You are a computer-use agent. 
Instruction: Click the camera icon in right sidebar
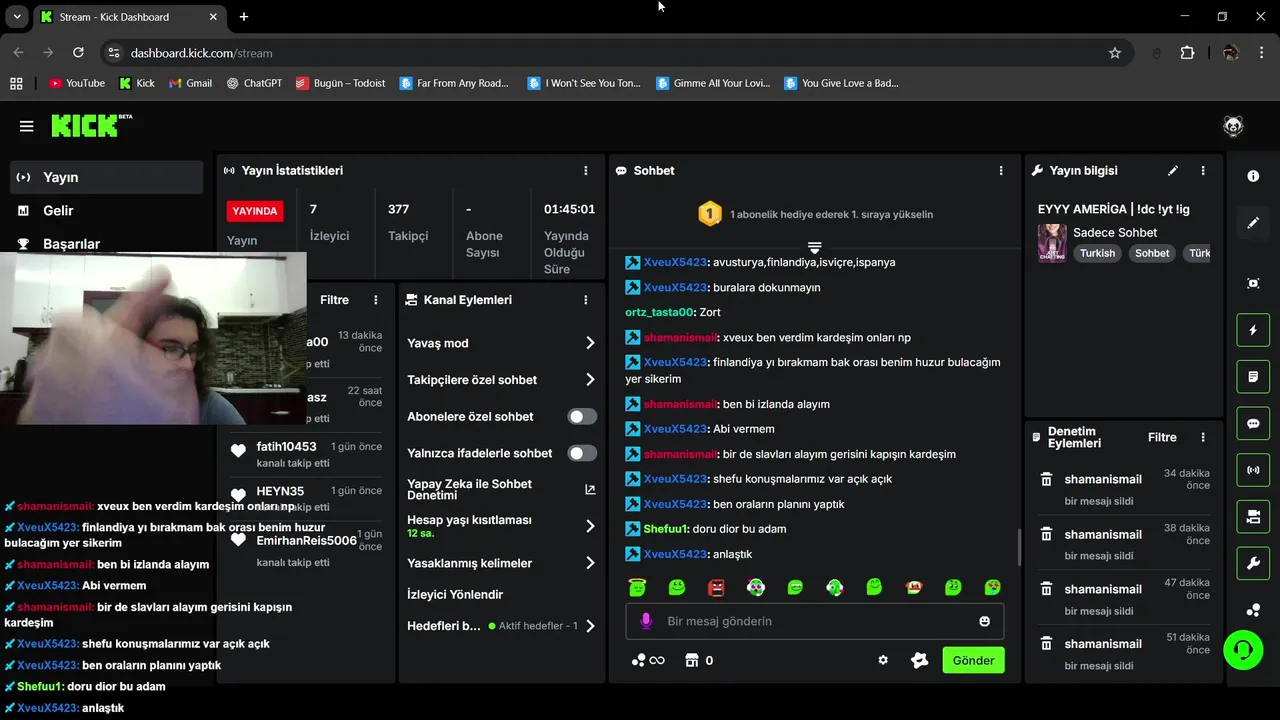[x=1253, y=517]
